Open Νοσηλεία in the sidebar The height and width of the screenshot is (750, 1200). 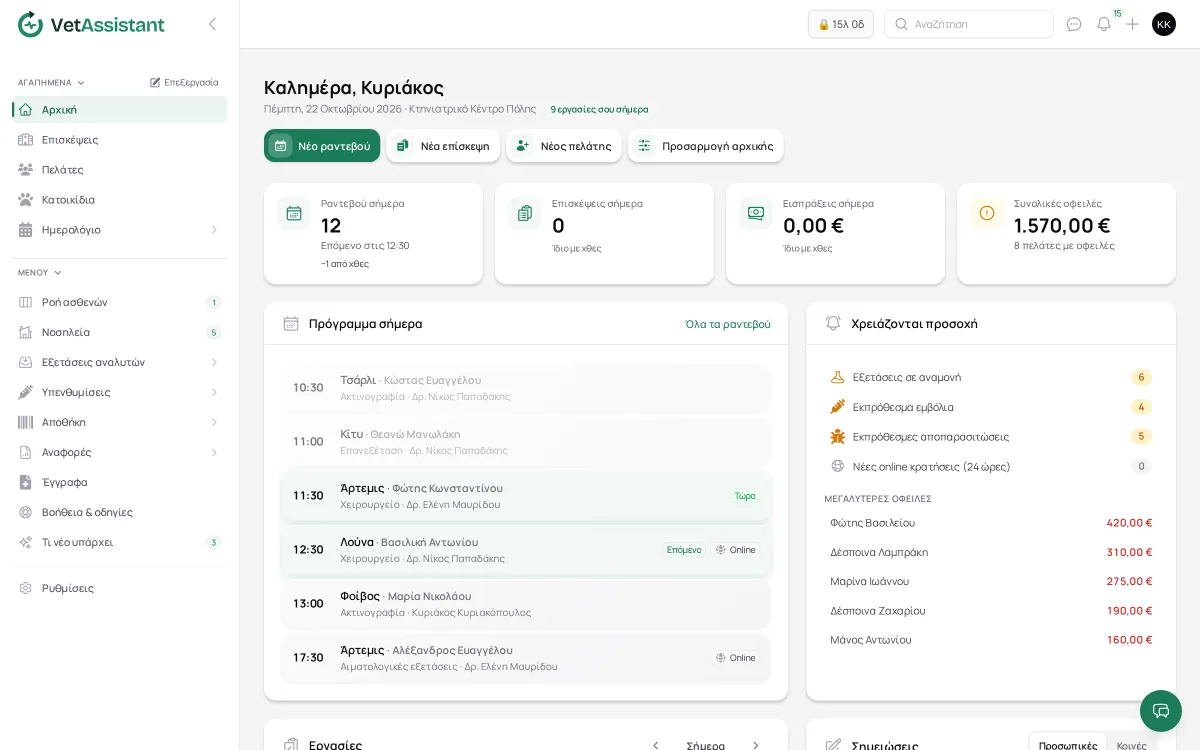pyautogui.click(x=120, y=332)
